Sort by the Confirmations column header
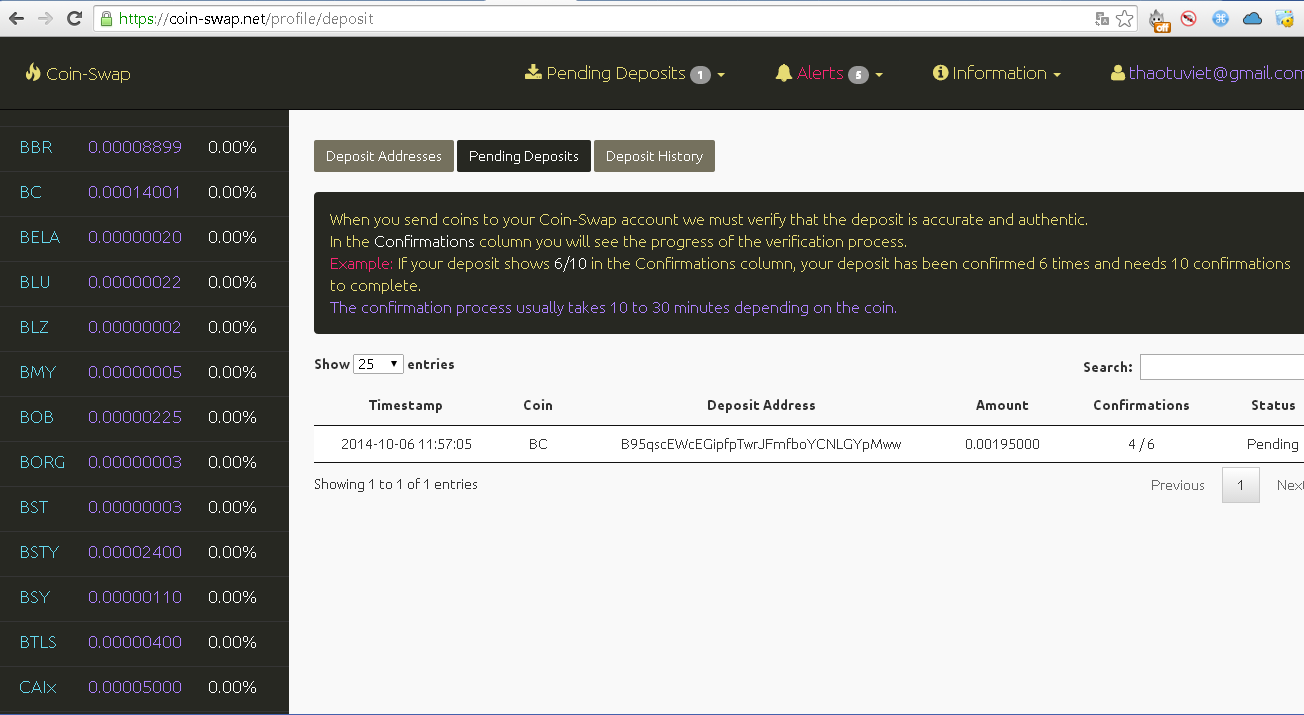 click(1141, 405)
